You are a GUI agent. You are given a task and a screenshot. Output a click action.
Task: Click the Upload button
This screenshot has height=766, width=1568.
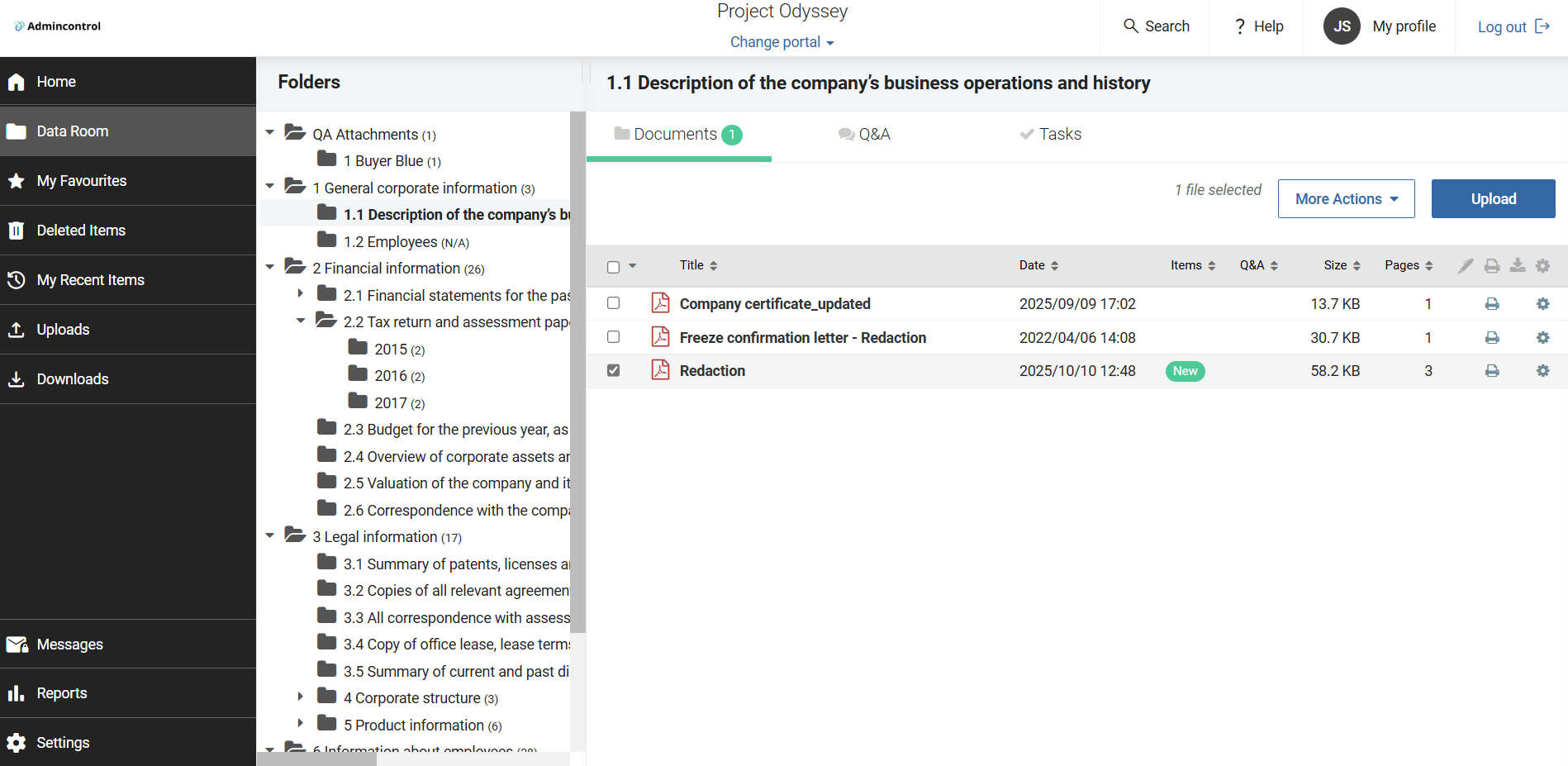[1493, 199]
